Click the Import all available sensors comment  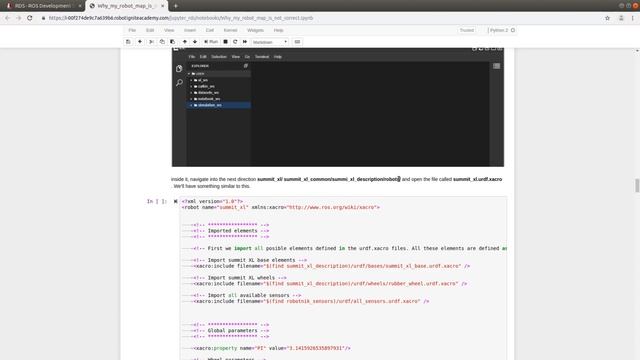pyautogui.click(x=247, y=295)
